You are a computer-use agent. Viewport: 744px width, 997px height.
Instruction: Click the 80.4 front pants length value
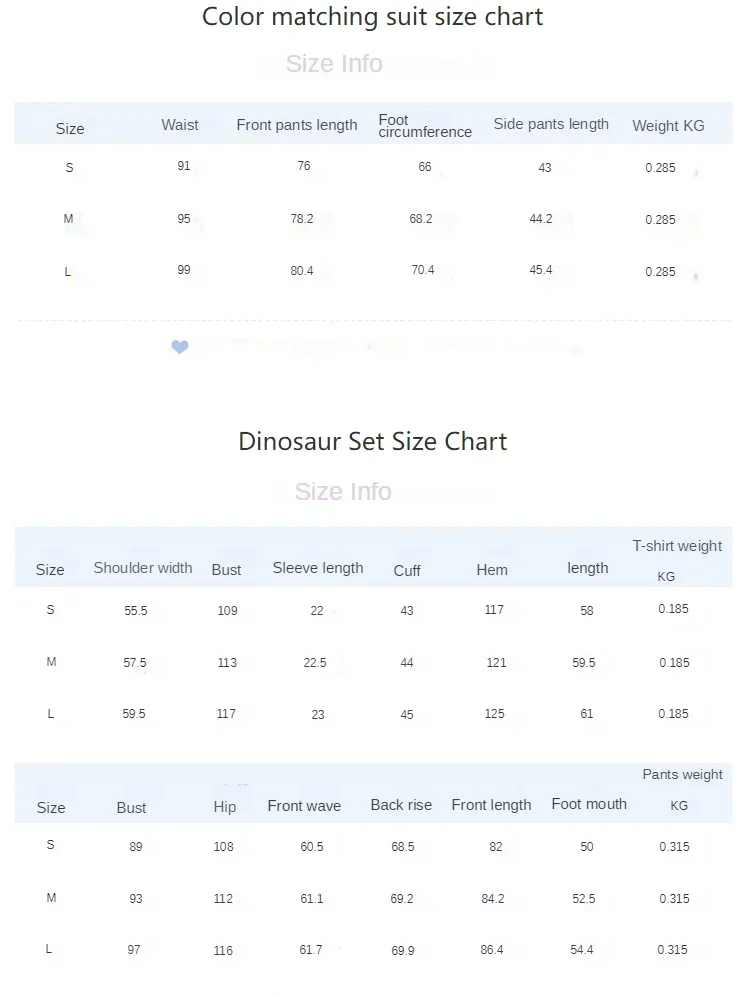pyautogui.click(x=301, y=271)
